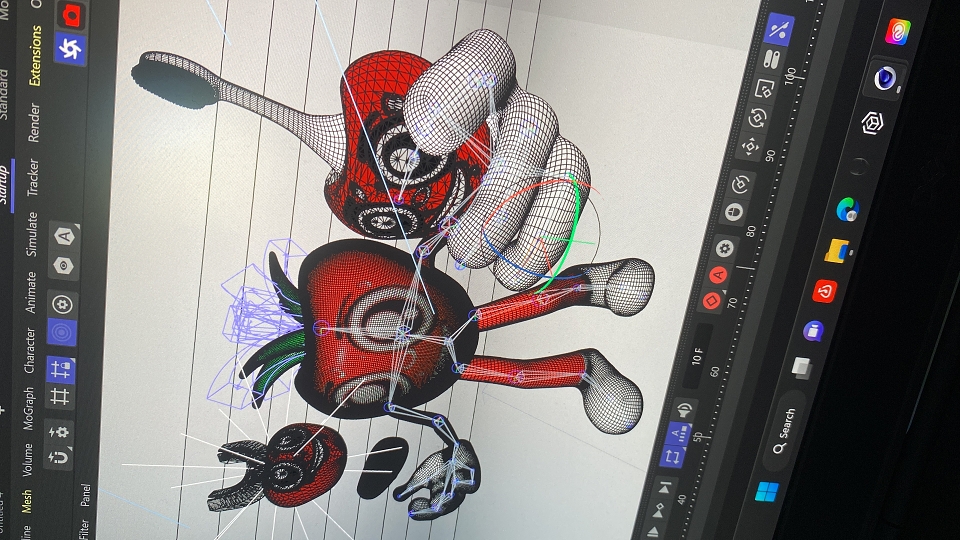This screenshot has height=540, width=960.
Task: Open the Simulate menu
Action: pos(31,234)
